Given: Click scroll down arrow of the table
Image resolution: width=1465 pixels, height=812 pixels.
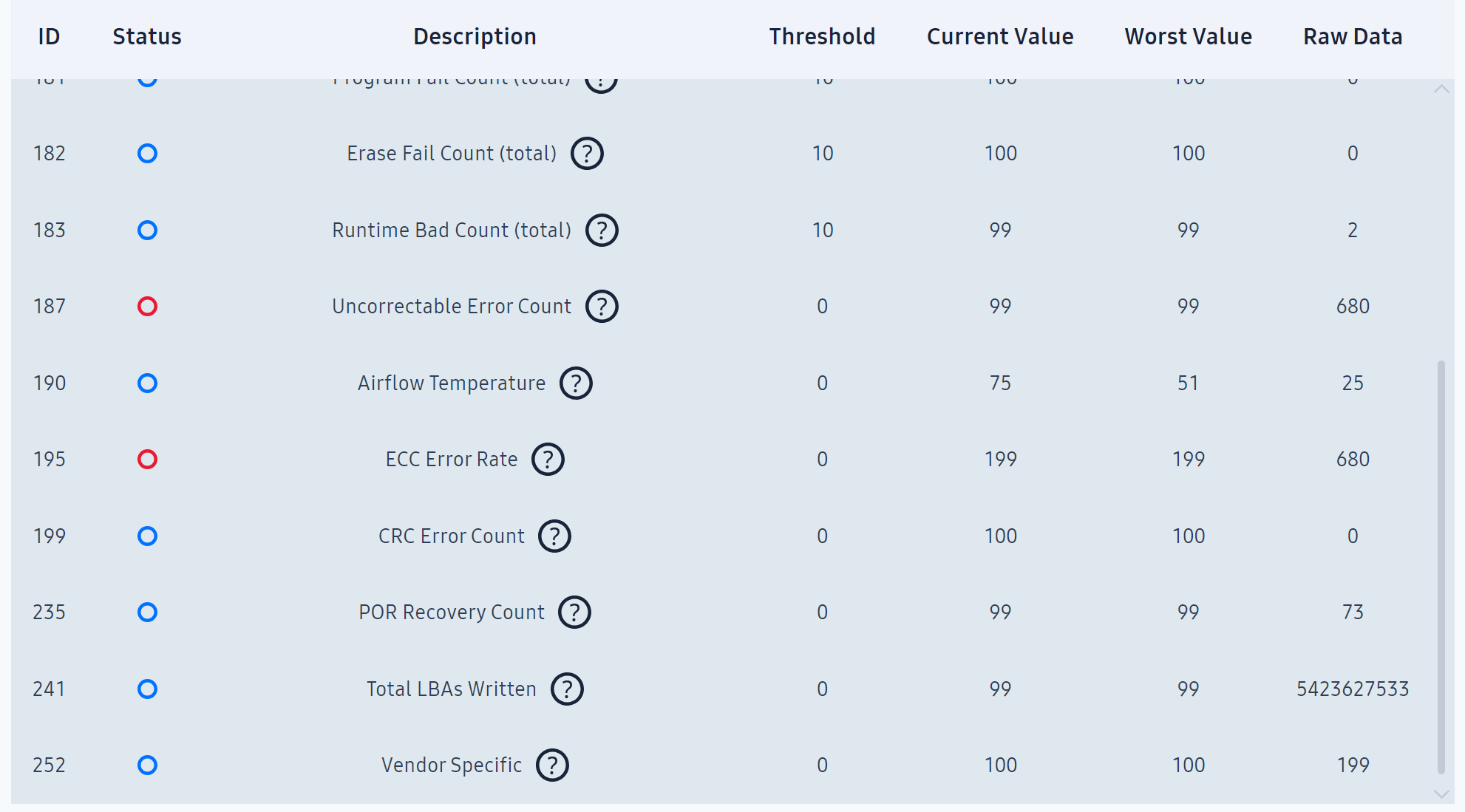Looking at the screenshot, I should [1441, 794].
